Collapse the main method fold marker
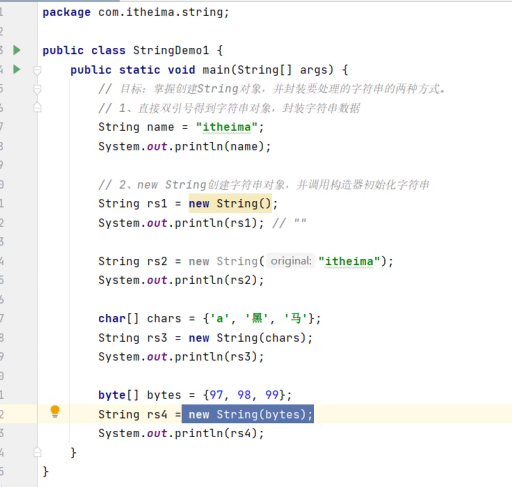 pos(37,70)
